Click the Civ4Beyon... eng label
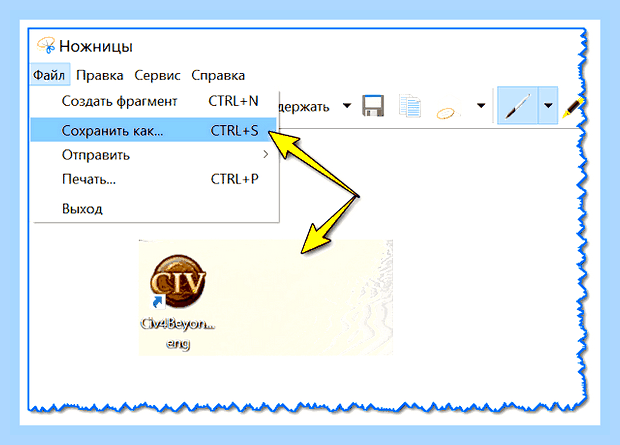 point(178,333)
